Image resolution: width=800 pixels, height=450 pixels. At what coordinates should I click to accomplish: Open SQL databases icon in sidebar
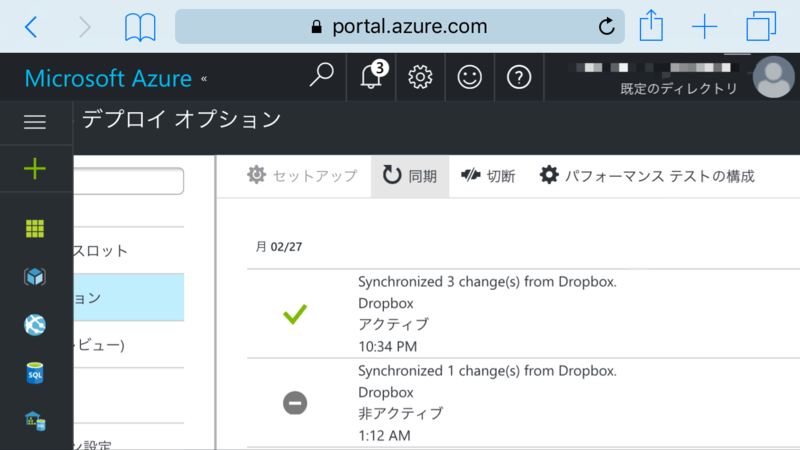pos(35,373)
